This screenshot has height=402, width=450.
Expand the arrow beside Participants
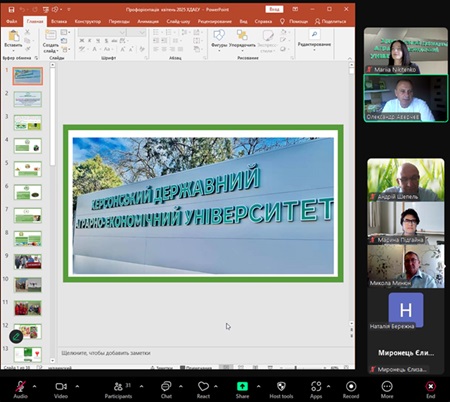141,386
